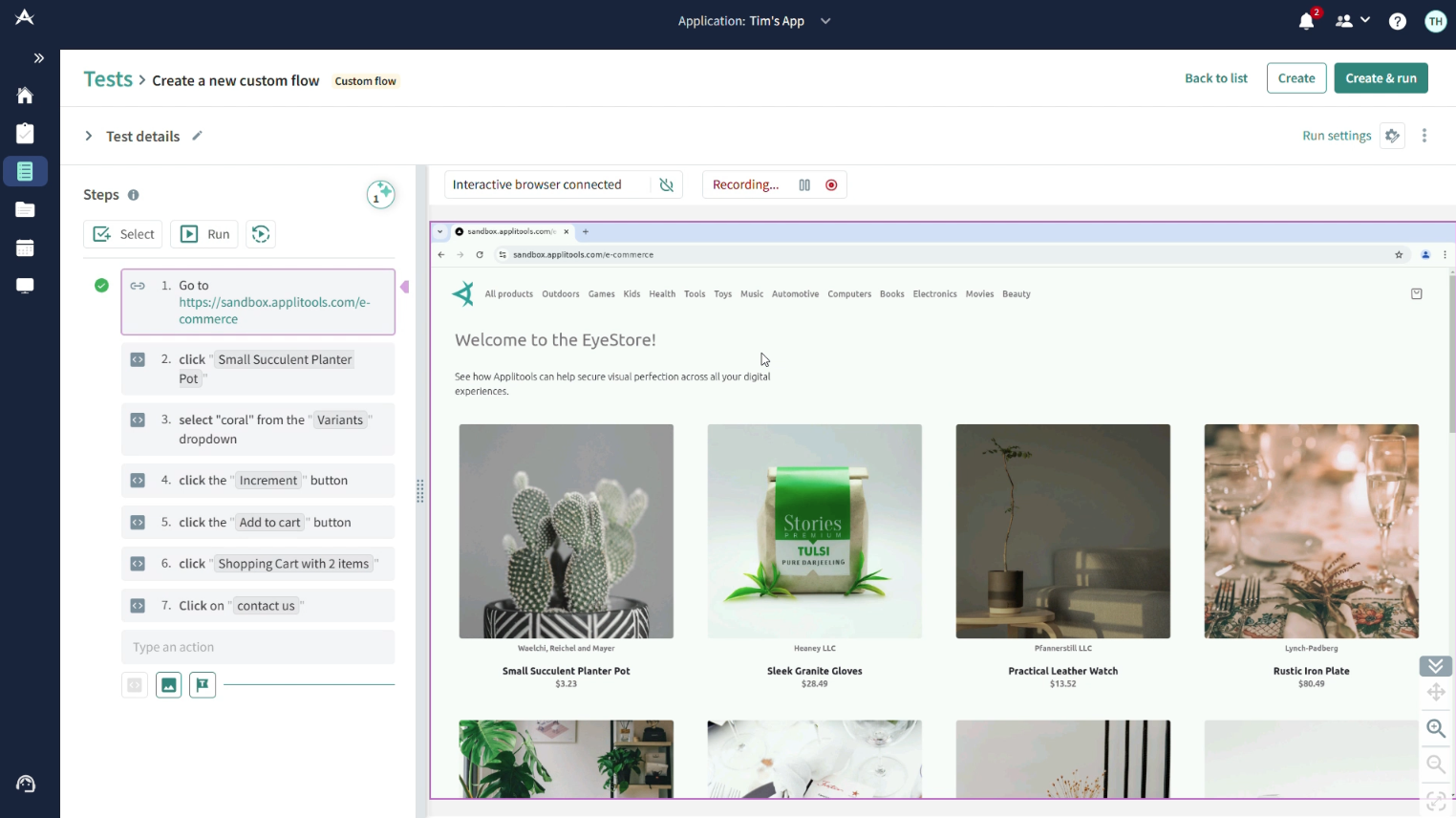
Task: Select the sandbox.applitools.com browser tab
Action: [511, 231]
